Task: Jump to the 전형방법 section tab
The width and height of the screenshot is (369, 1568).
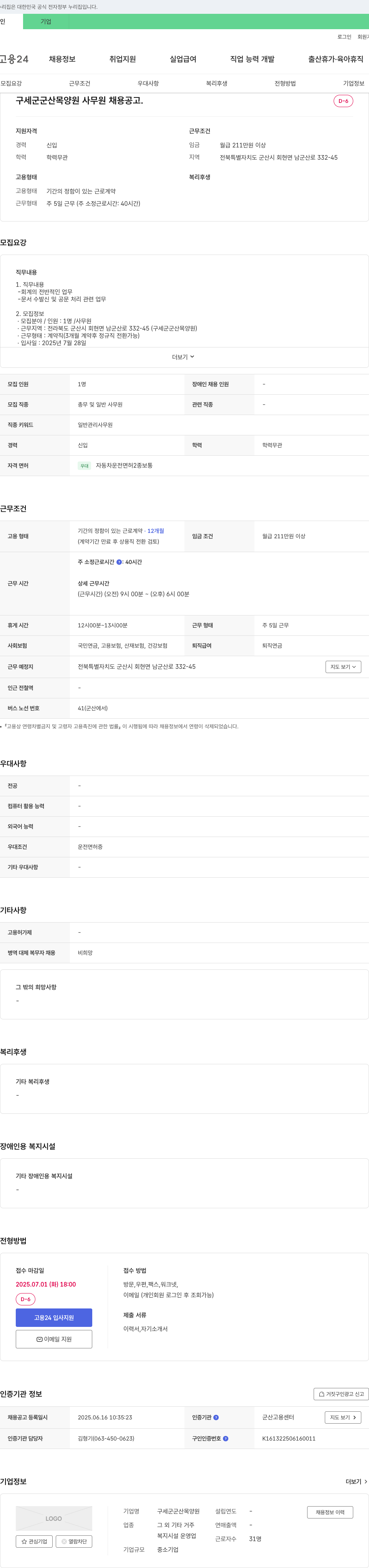Action: (x=285, y=83)
